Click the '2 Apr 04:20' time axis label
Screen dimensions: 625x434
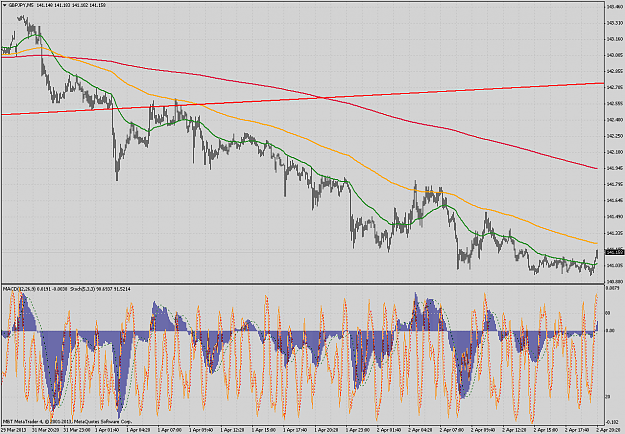coord(420,430)
